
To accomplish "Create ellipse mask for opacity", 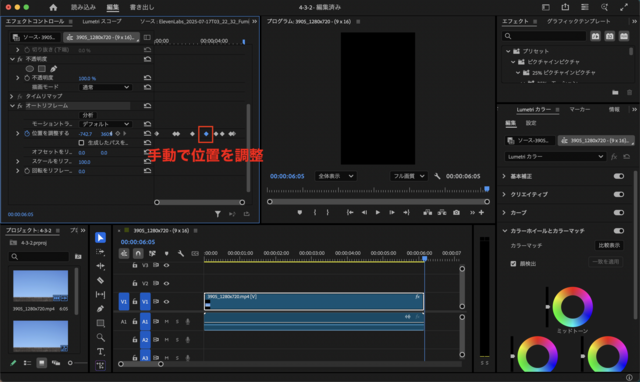I will pos(30,69).
